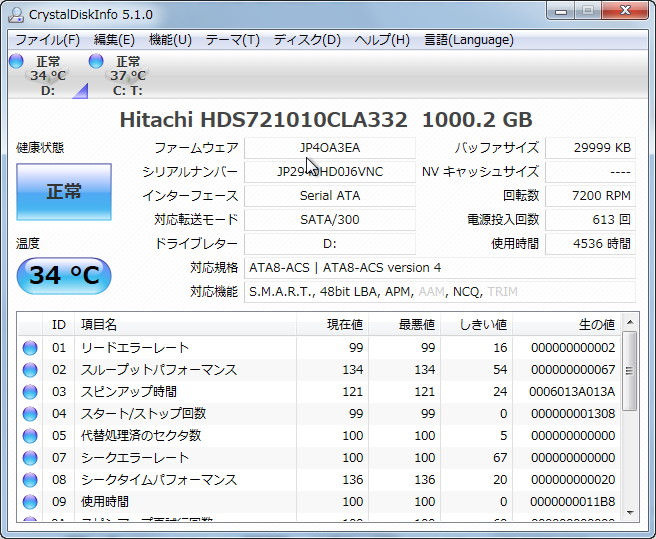Click the SATA/300 transfer mode field
This screenshot has width=656, height=539.
330,219
